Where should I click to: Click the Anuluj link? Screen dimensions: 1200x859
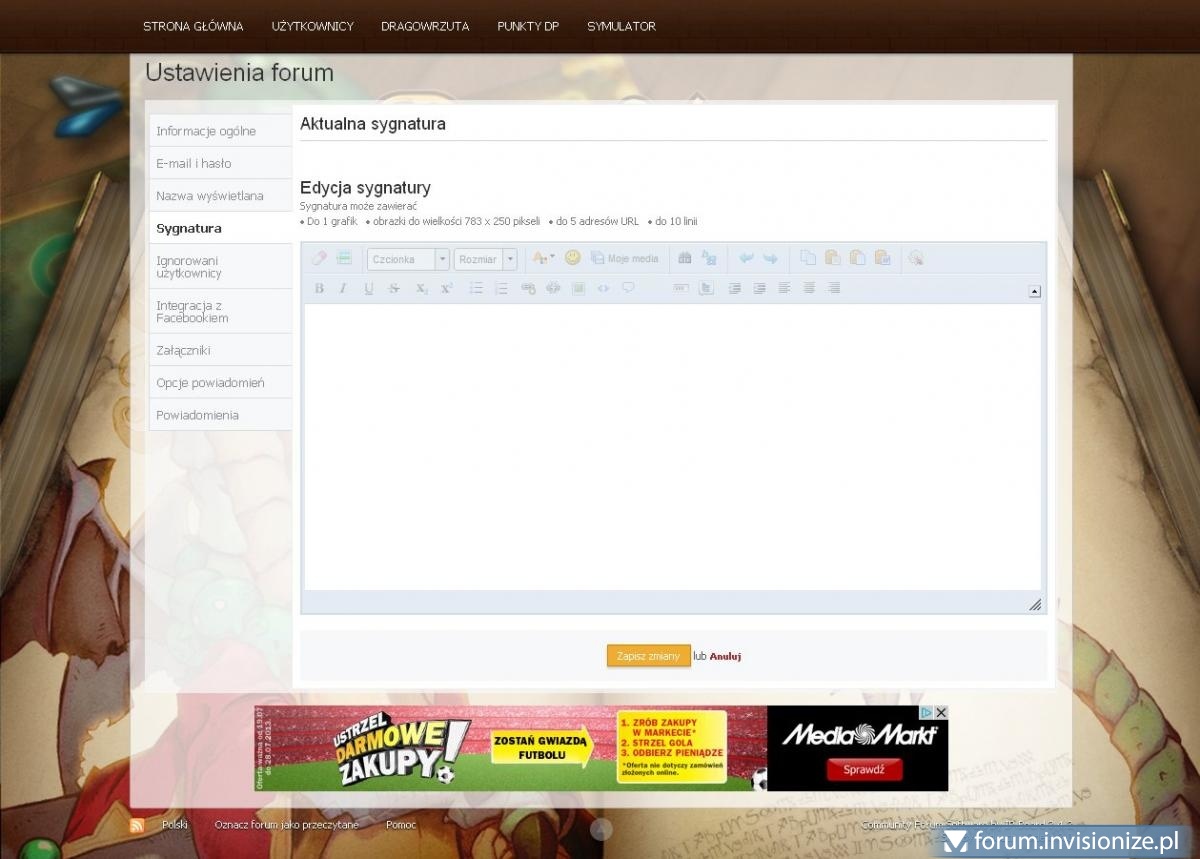(725, 657)
